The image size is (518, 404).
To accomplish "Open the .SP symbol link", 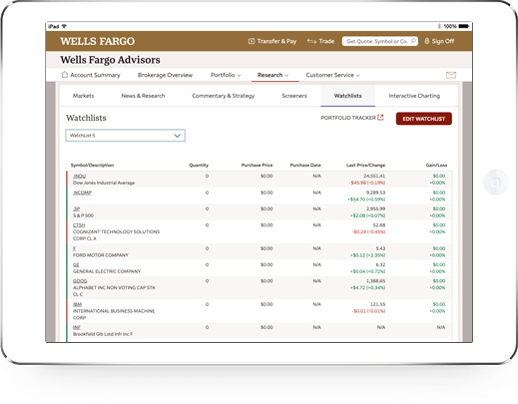I will pos(76,209).
